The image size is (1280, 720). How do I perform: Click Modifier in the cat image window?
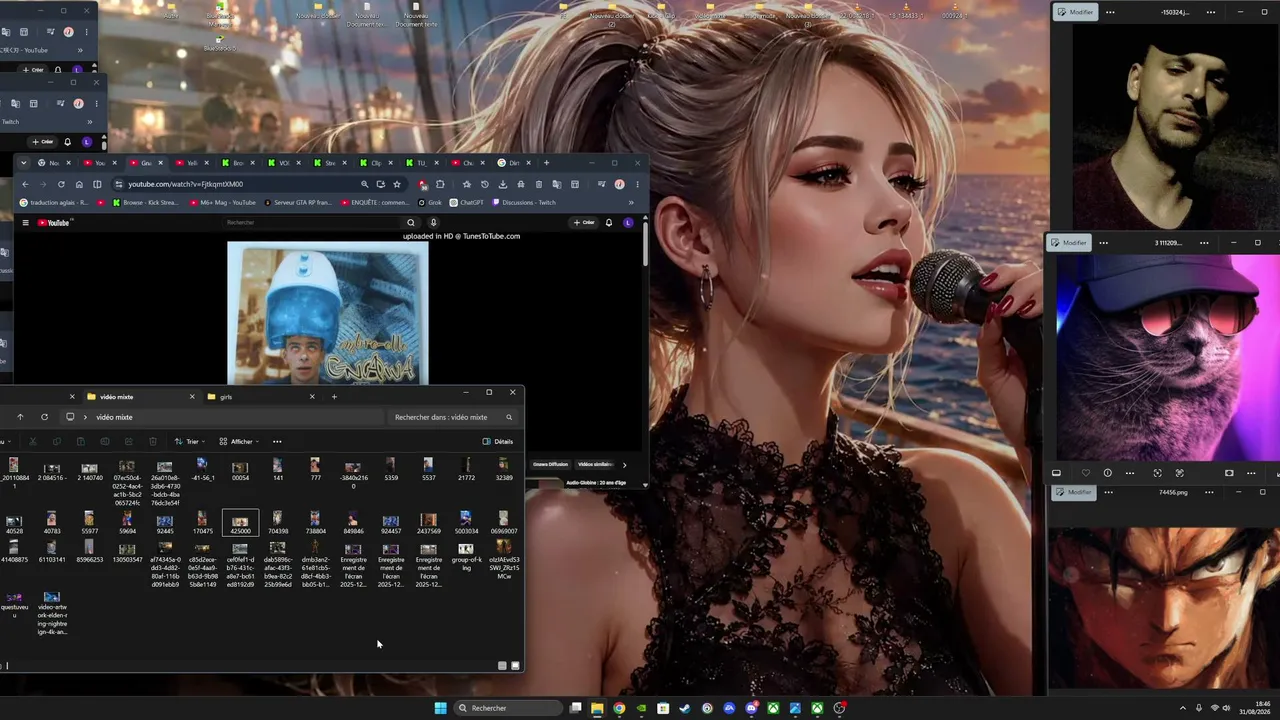coord(1069,243)
